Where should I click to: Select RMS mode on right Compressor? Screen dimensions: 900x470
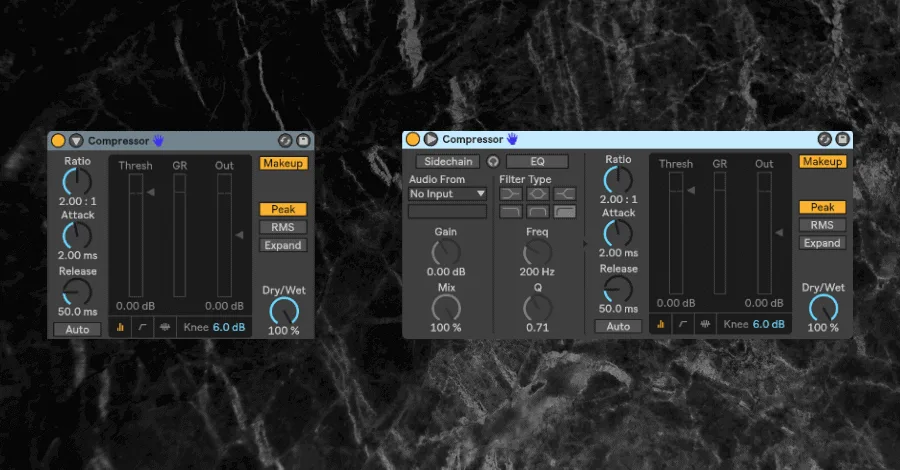click(823, 225)
